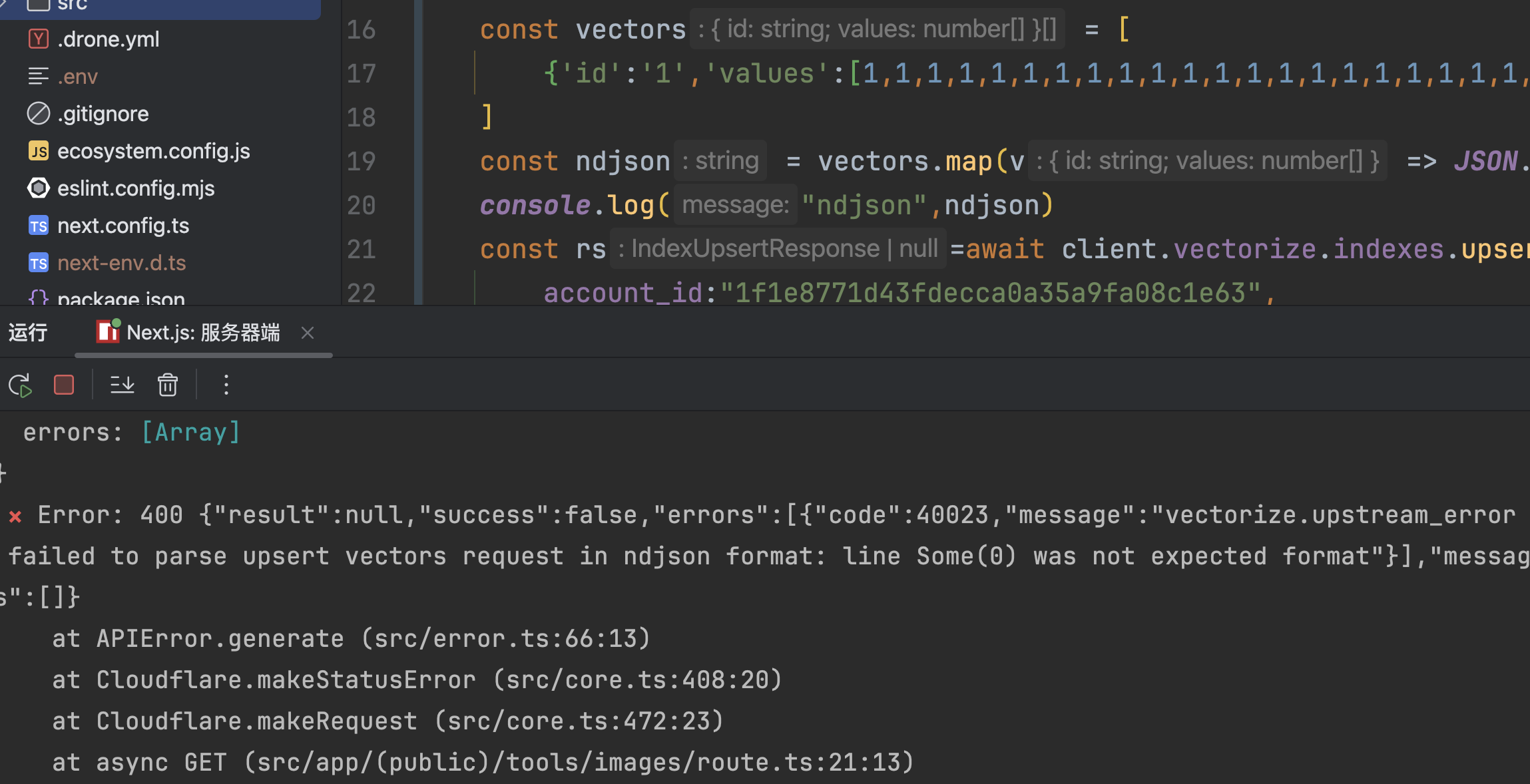Click src/error.ts:66:13 stack trace link
The width and height of the screenshot is (1530, 784).
click(505, 639)
